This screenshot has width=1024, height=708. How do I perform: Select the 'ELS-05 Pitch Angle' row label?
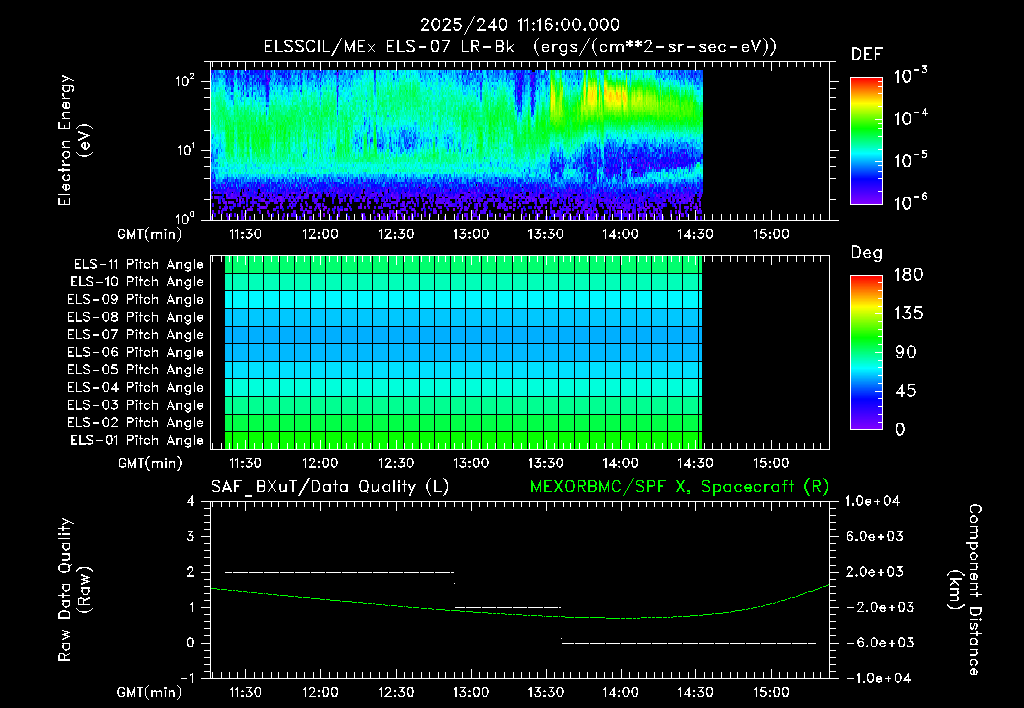click(135, 370)
